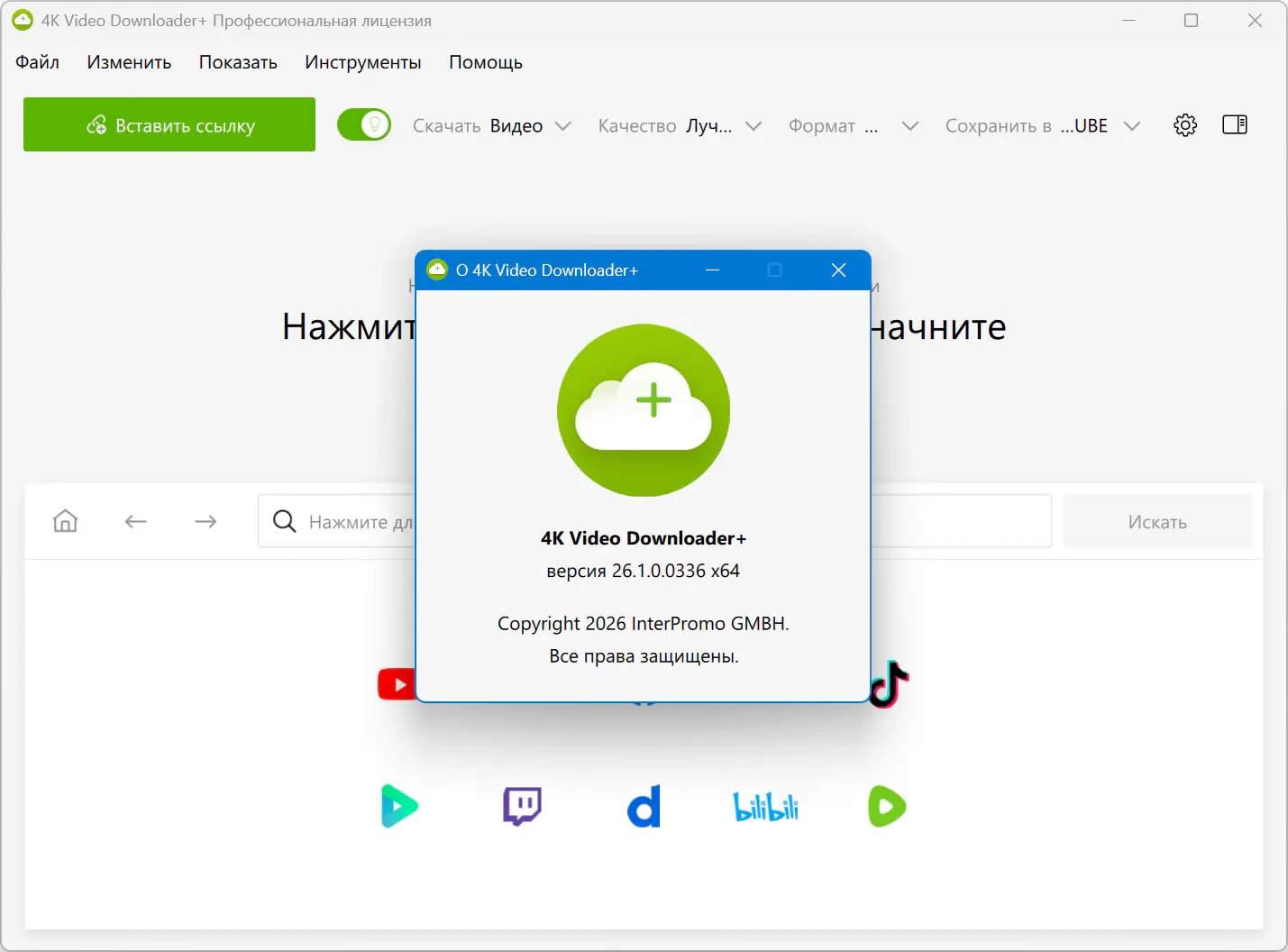Open the YouTube site icon
This screenshot has height=952, width=1288.
pyautogui.click(x=397, y=684)
